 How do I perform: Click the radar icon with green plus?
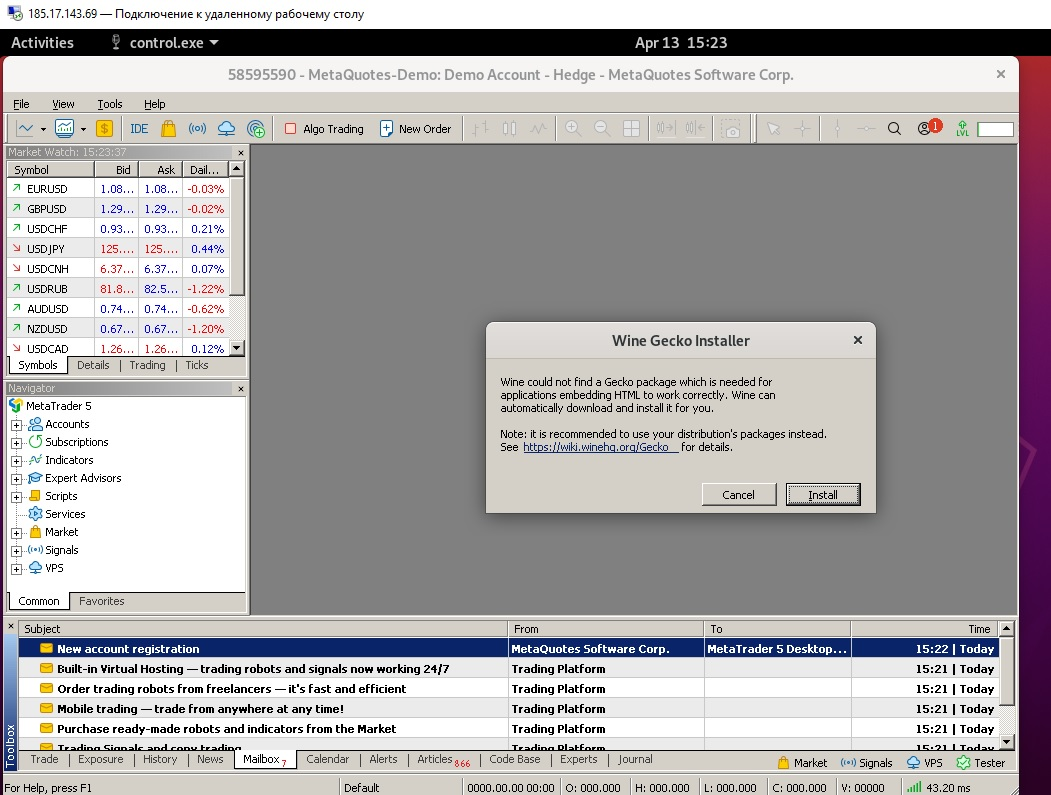[x=256, y=128]
